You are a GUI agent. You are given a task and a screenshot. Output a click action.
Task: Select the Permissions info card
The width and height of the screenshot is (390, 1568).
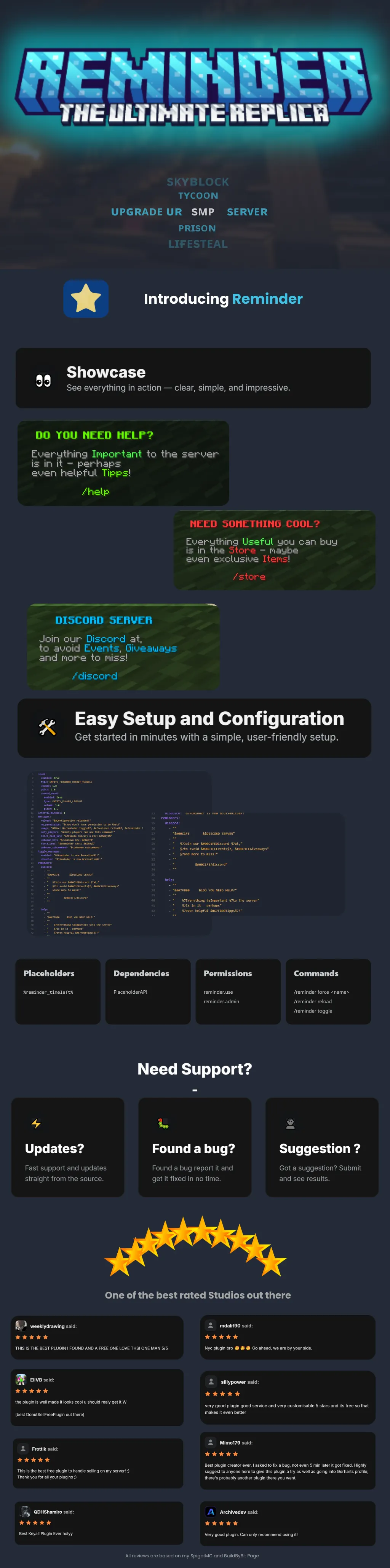point(238,991)
